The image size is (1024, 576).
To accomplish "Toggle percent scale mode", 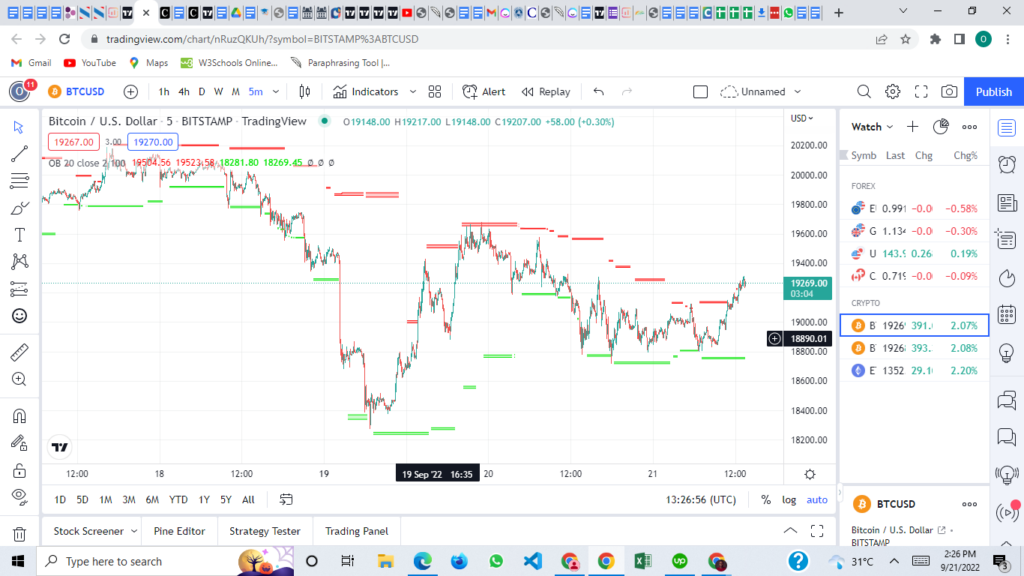I will [x=765, y=500].
